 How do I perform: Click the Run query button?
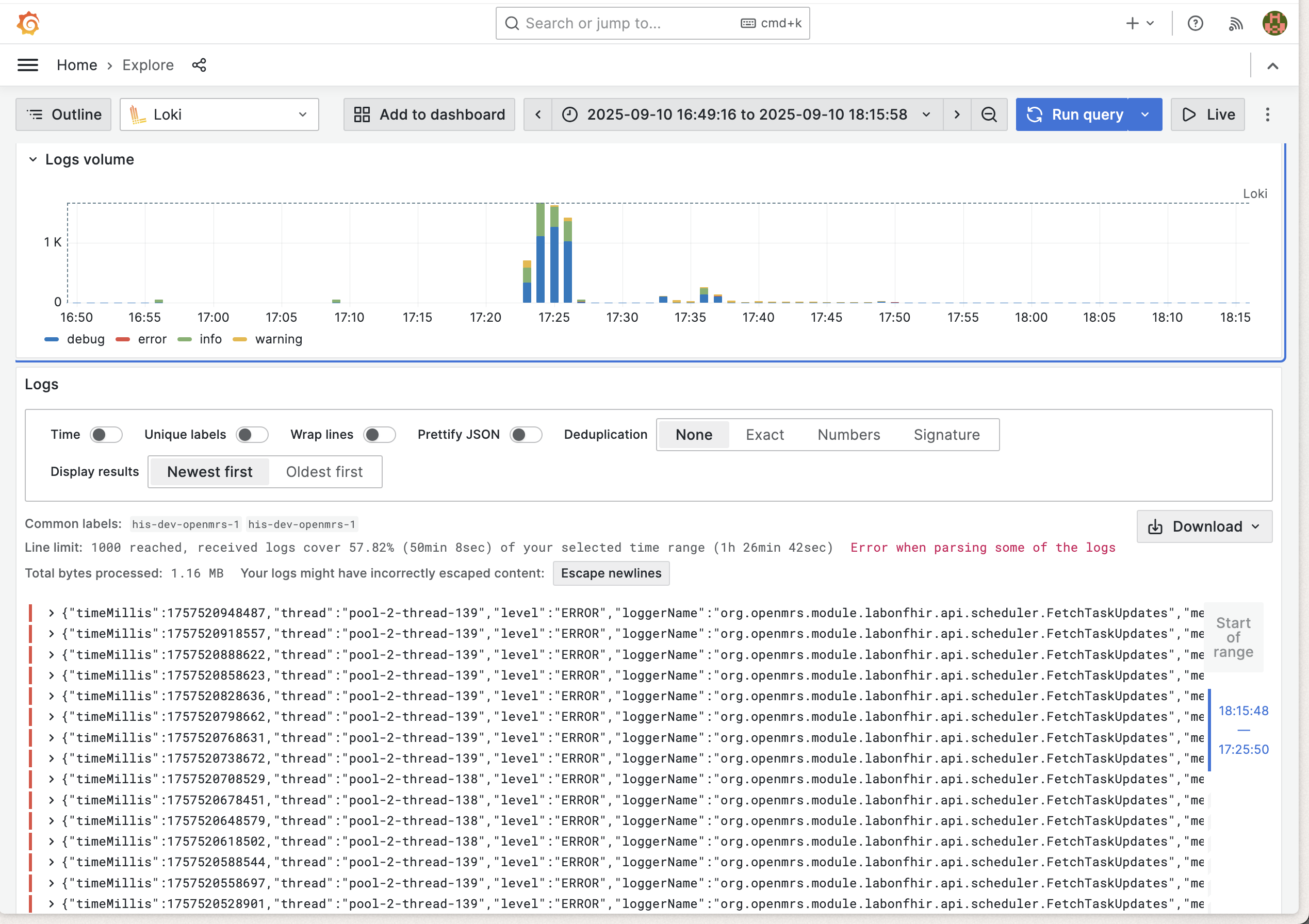(x=1072, y=114)
